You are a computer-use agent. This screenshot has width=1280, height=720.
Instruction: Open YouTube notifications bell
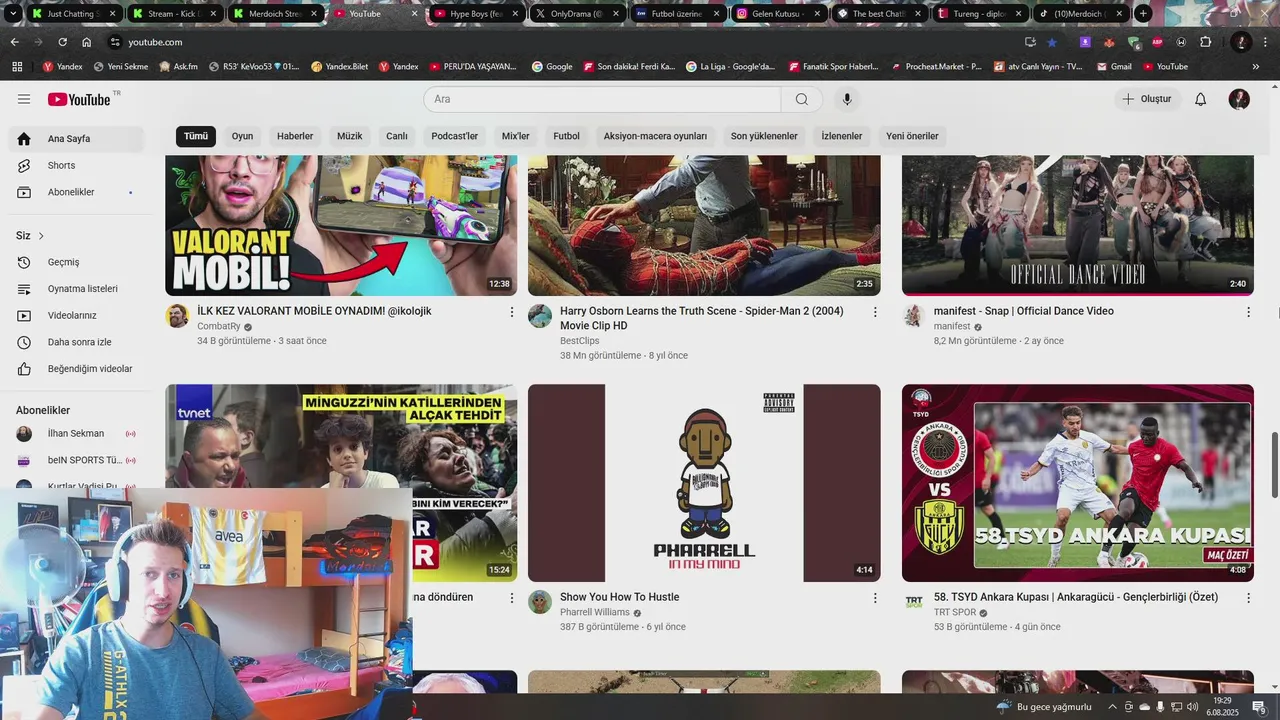tap(1201, 99)
